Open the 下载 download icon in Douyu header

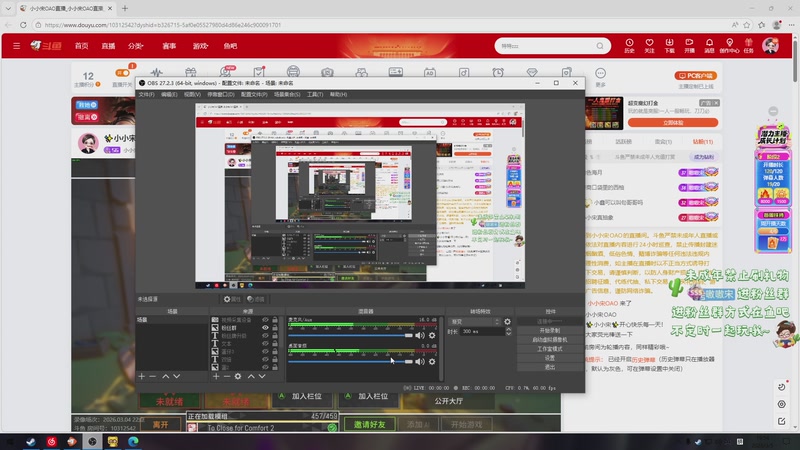tap(669, 45)
